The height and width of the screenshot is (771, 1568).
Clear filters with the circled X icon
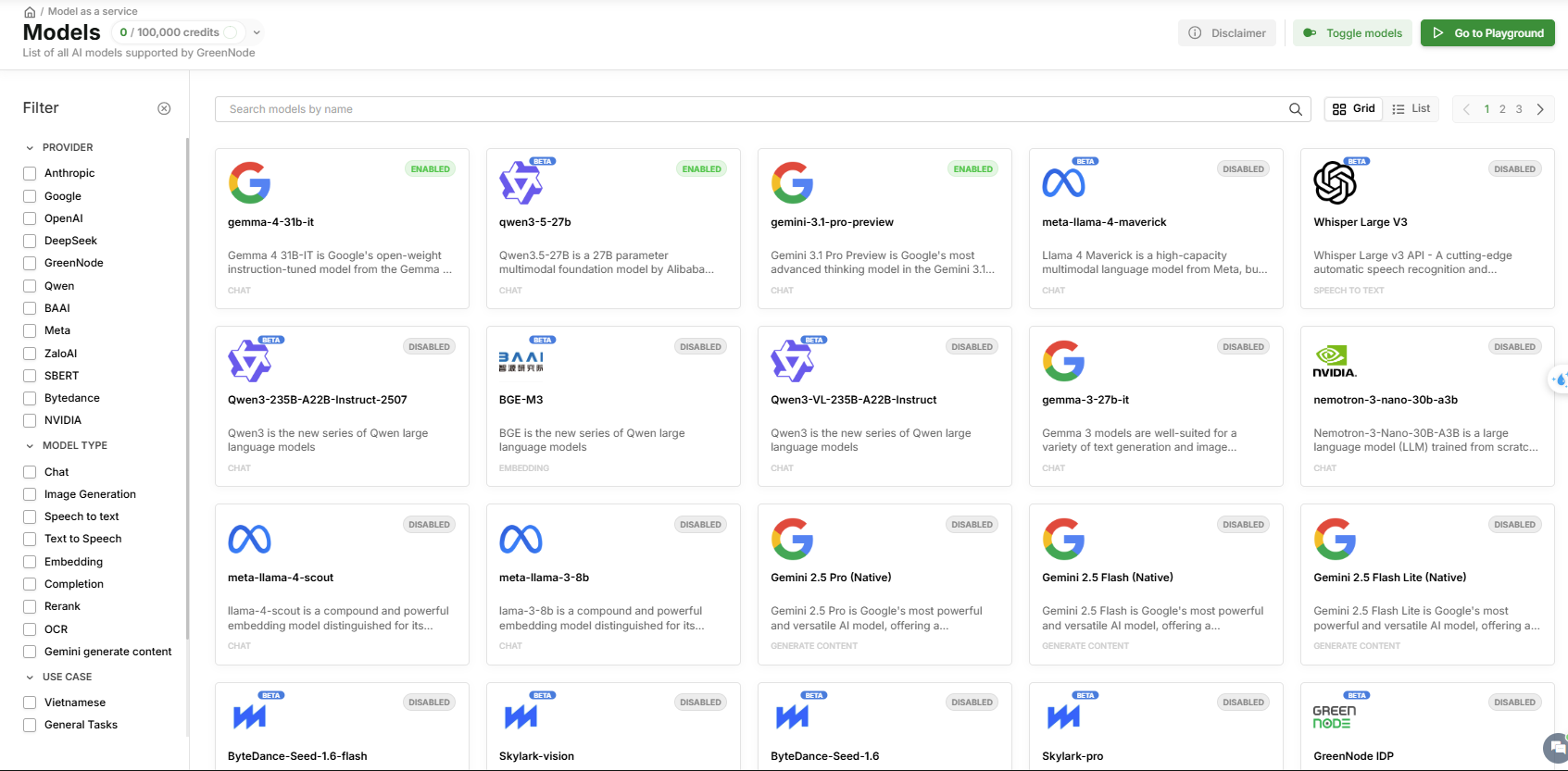[x=164, y=108]
